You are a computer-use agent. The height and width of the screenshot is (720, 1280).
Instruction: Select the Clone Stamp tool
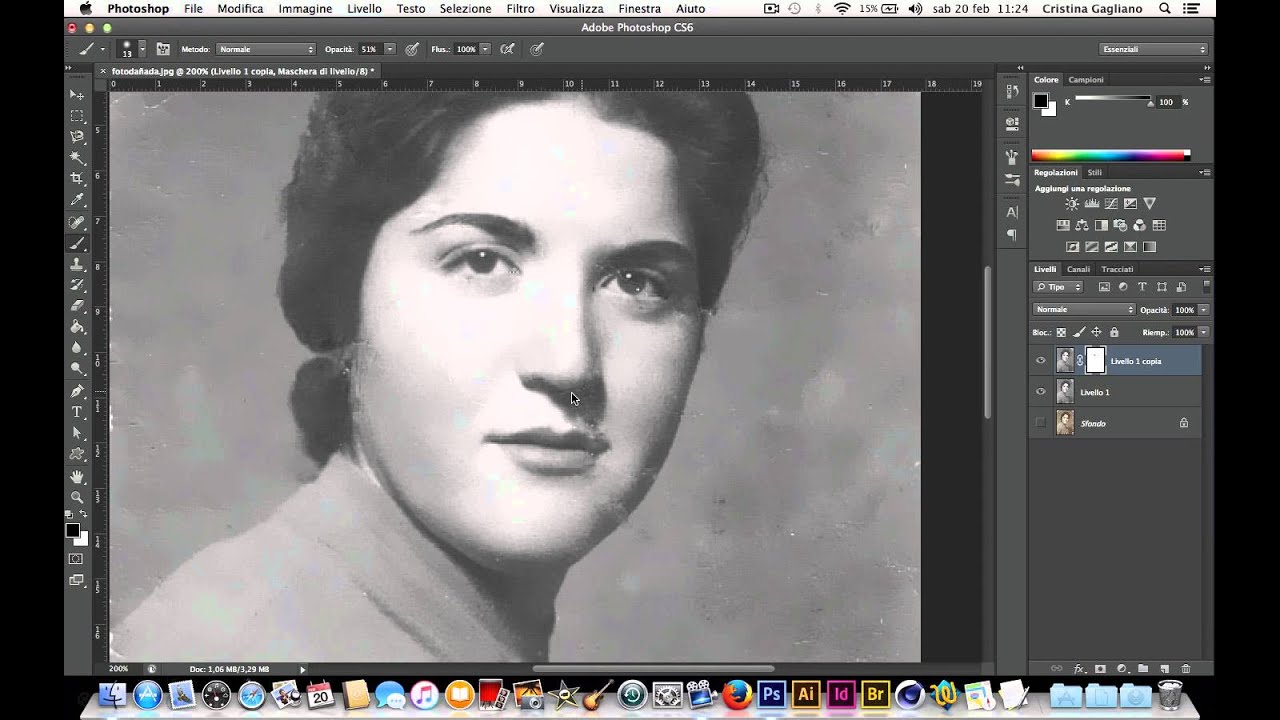(77, 264)
